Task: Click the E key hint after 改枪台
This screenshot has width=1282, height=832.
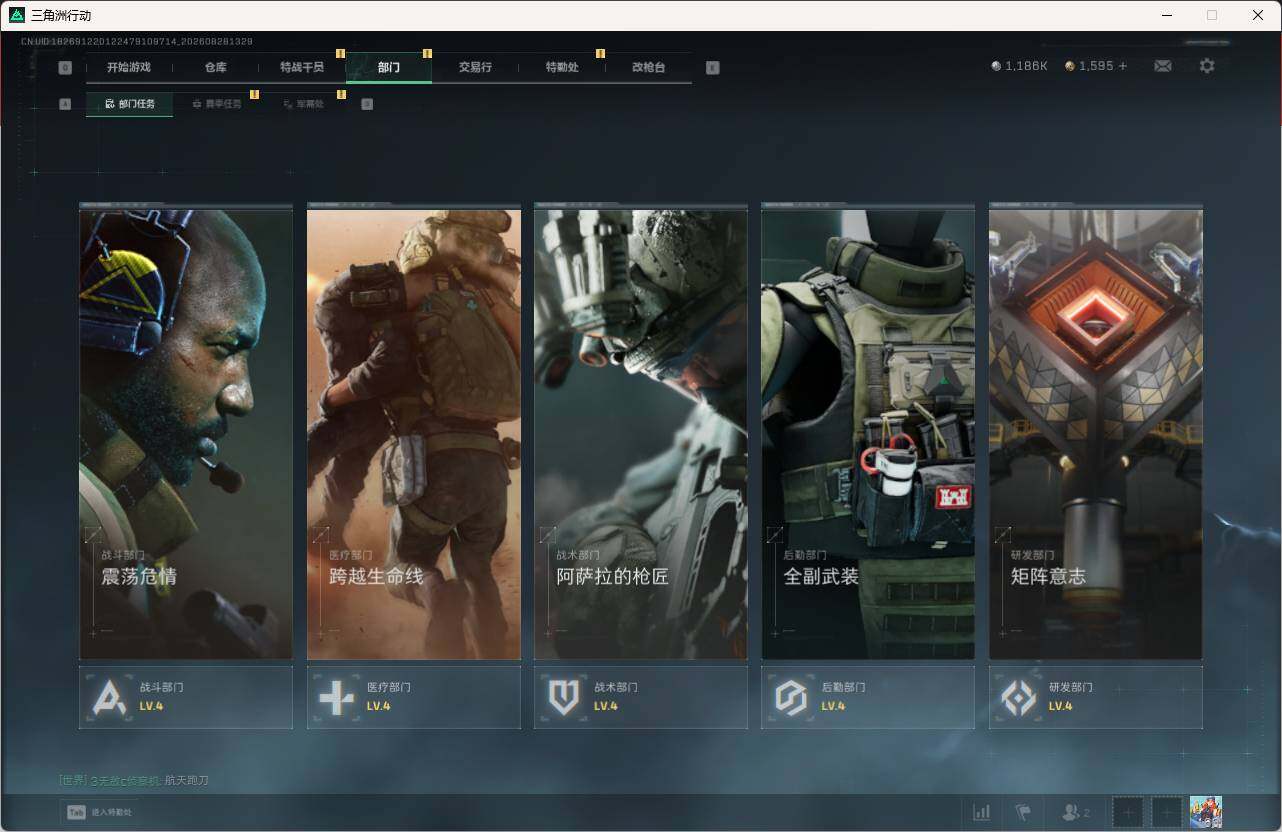Action: (712, 68)
